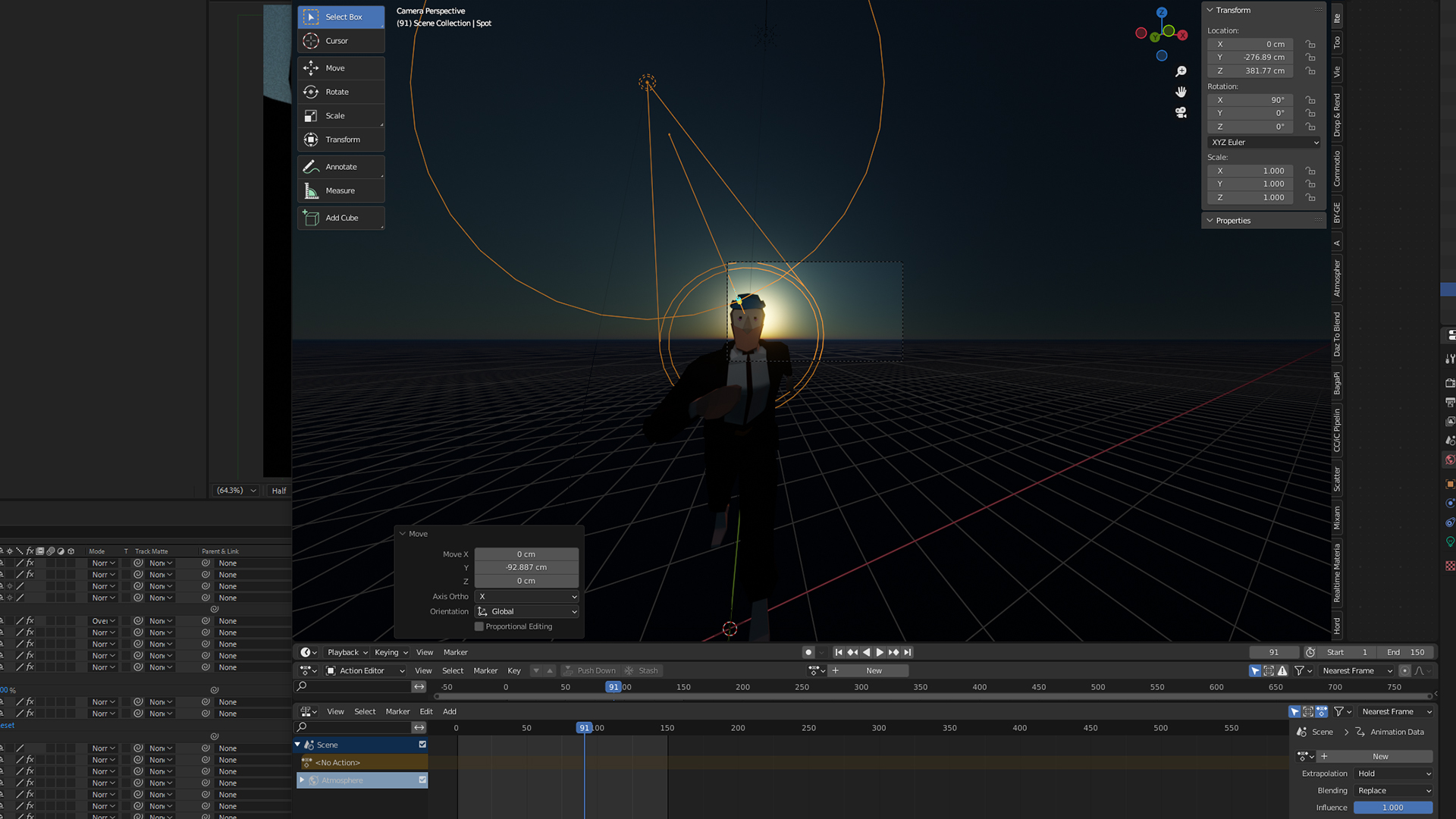Toggle Only Show Selected in Action Editor
The width and height of the screenshot is (1456, 819).
pyautogui.click(x=1255, y=670)
